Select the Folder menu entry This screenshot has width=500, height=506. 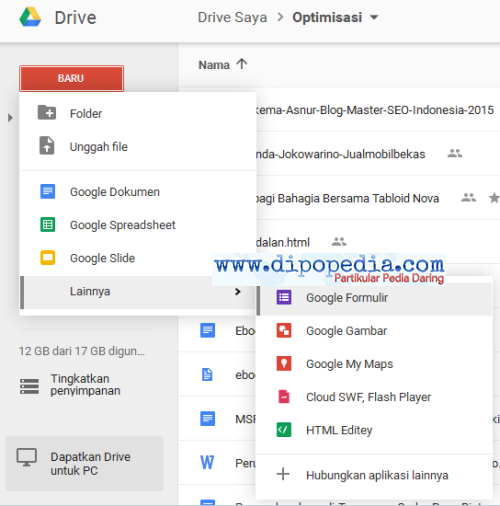coord(138,114)
